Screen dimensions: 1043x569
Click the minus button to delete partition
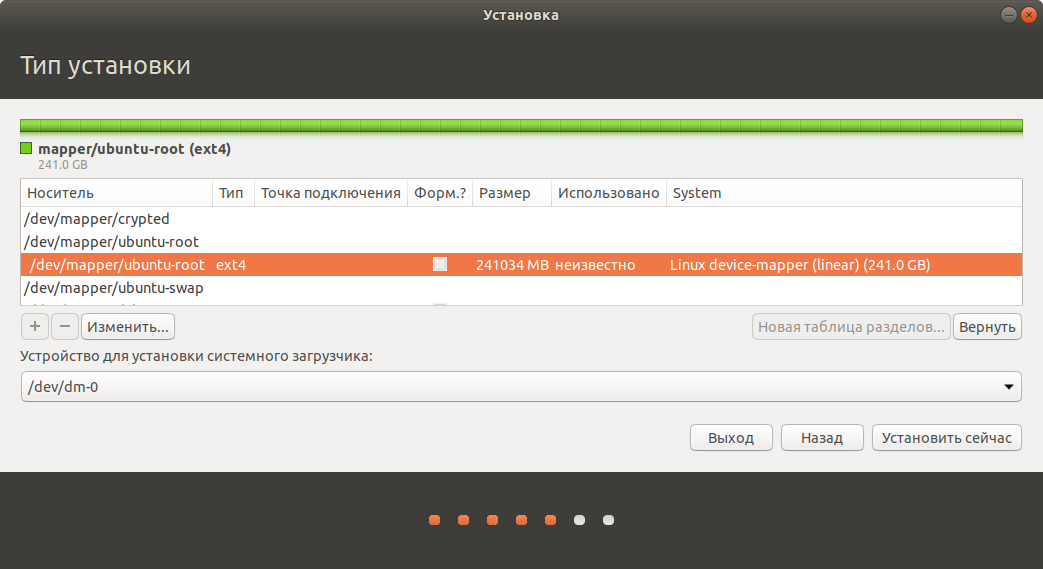(x=64, y=326)
